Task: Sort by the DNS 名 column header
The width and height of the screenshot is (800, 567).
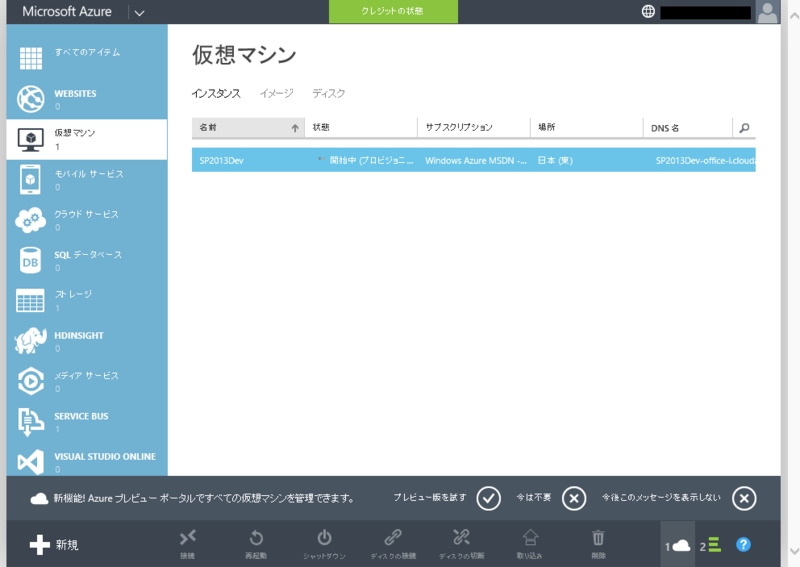Action: point(688,128)
